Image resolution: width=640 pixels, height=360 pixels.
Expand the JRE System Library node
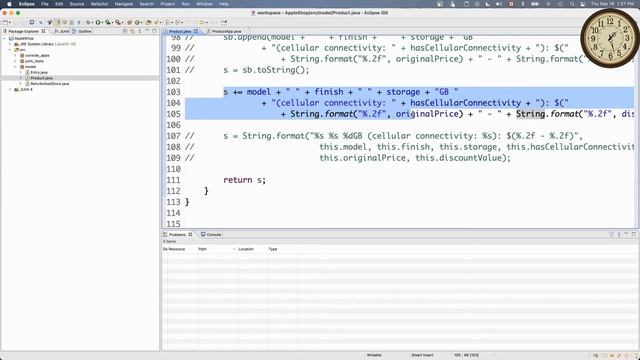click(x=10, y=44)
